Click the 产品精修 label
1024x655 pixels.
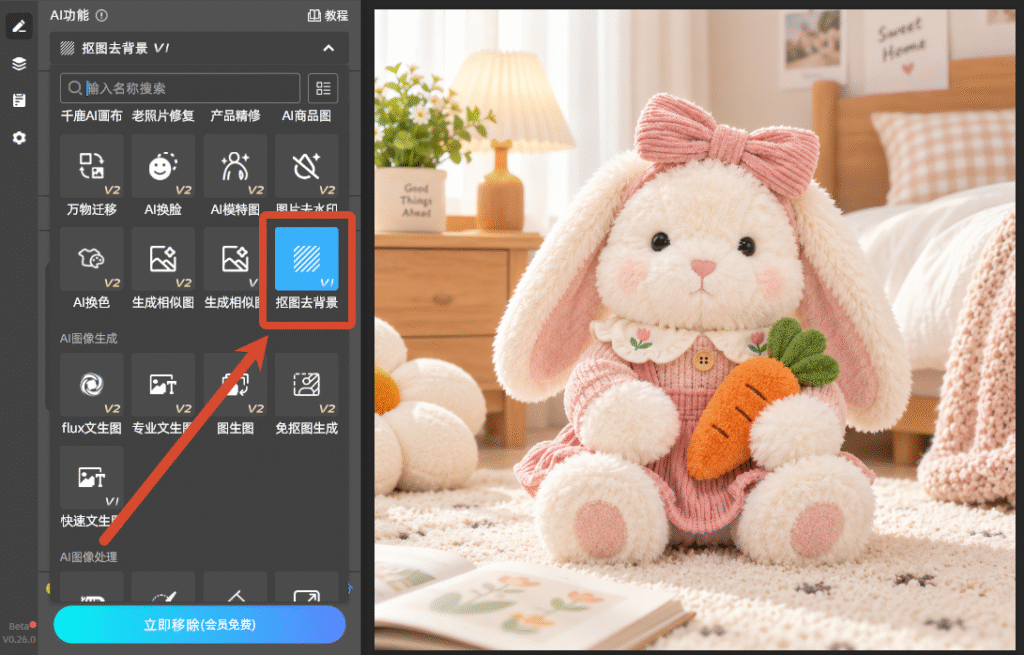click(x=235, y=116)
